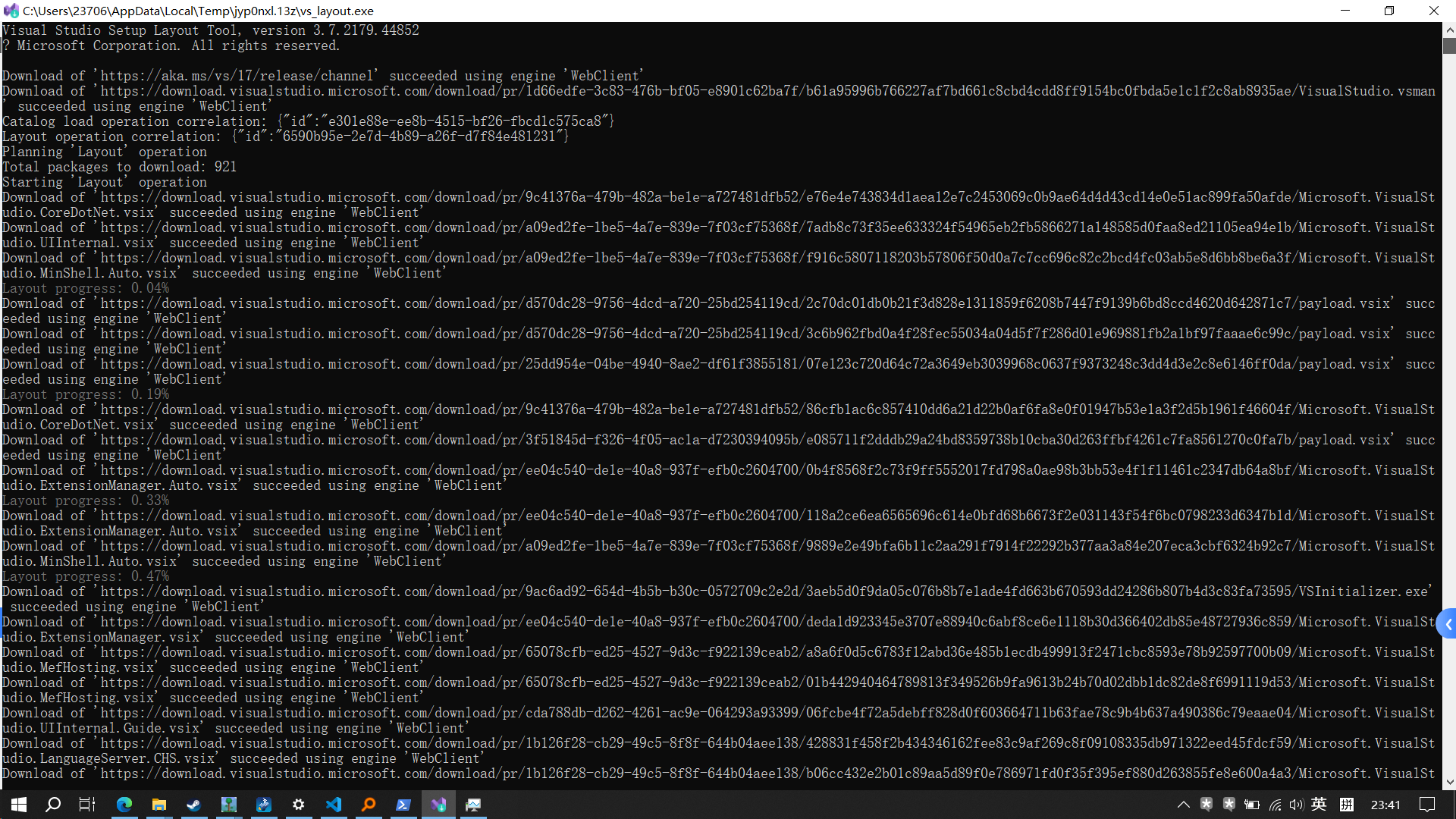Viewport: 1456px width, 819px height.
Task: Open the notification Action Center
Action: tap(1427, 805)
